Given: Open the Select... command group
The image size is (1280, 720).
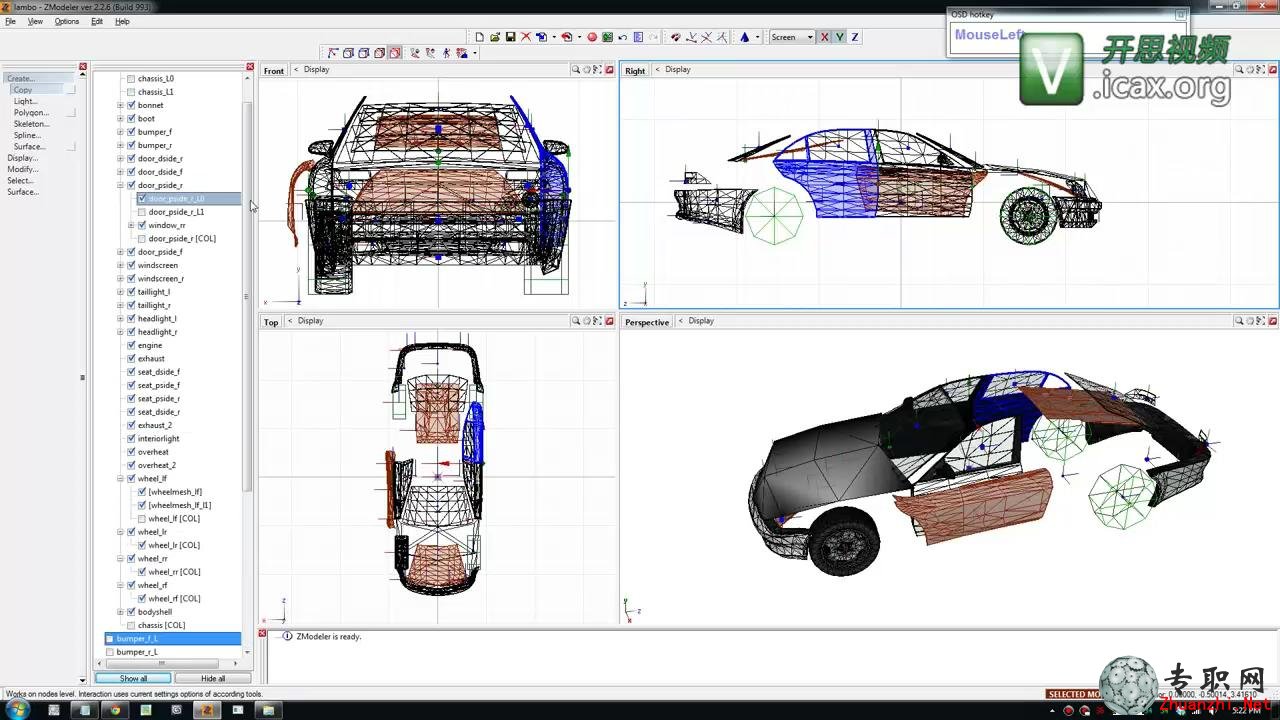Looking at the screenshot, I should click(20, 181).
